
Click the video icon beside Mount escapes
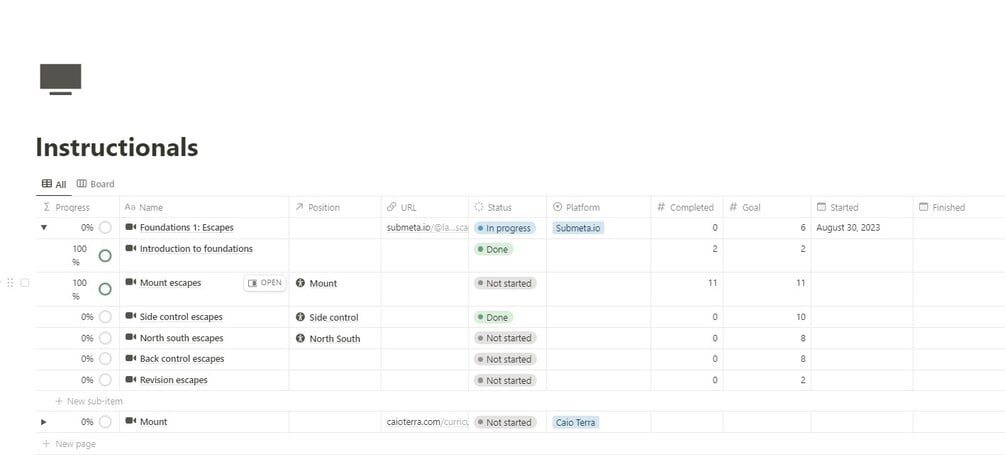[131, 283]
